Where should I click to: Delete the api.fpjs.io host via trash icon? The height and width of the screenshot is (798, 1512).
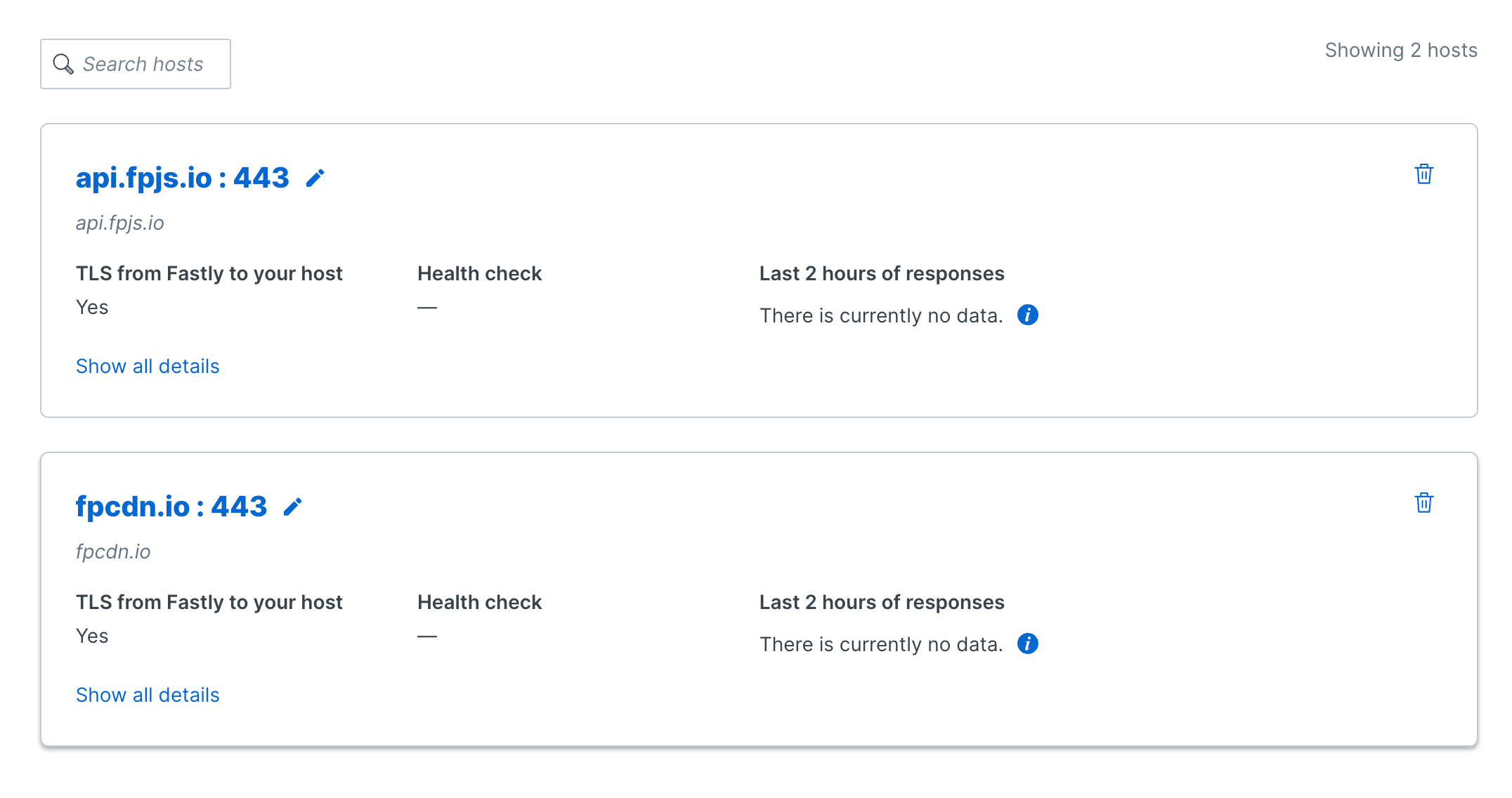[1423, 174]
